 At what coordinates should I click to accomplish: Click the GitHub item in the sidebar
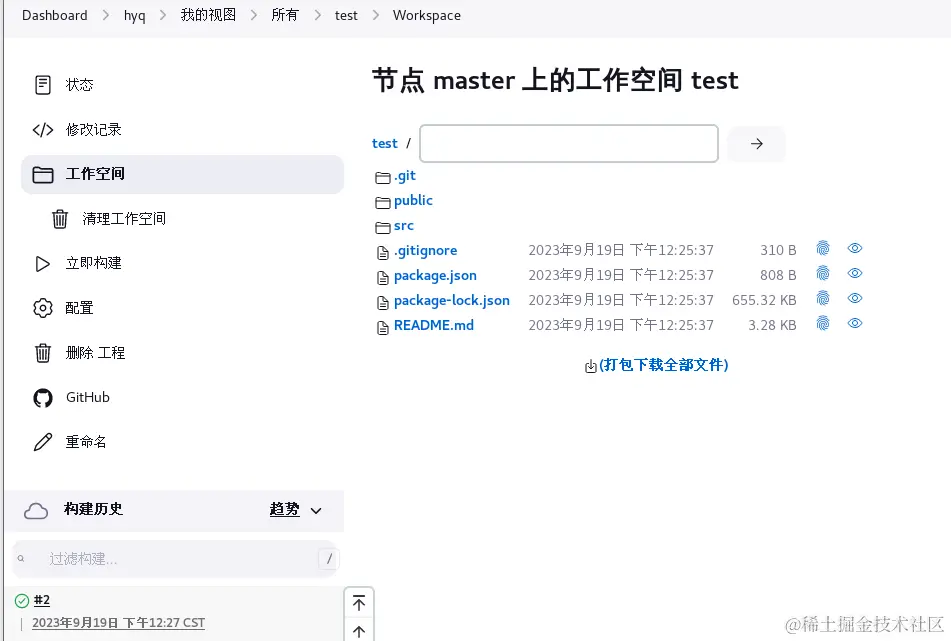pyautogui.click(x=85, y=397)
